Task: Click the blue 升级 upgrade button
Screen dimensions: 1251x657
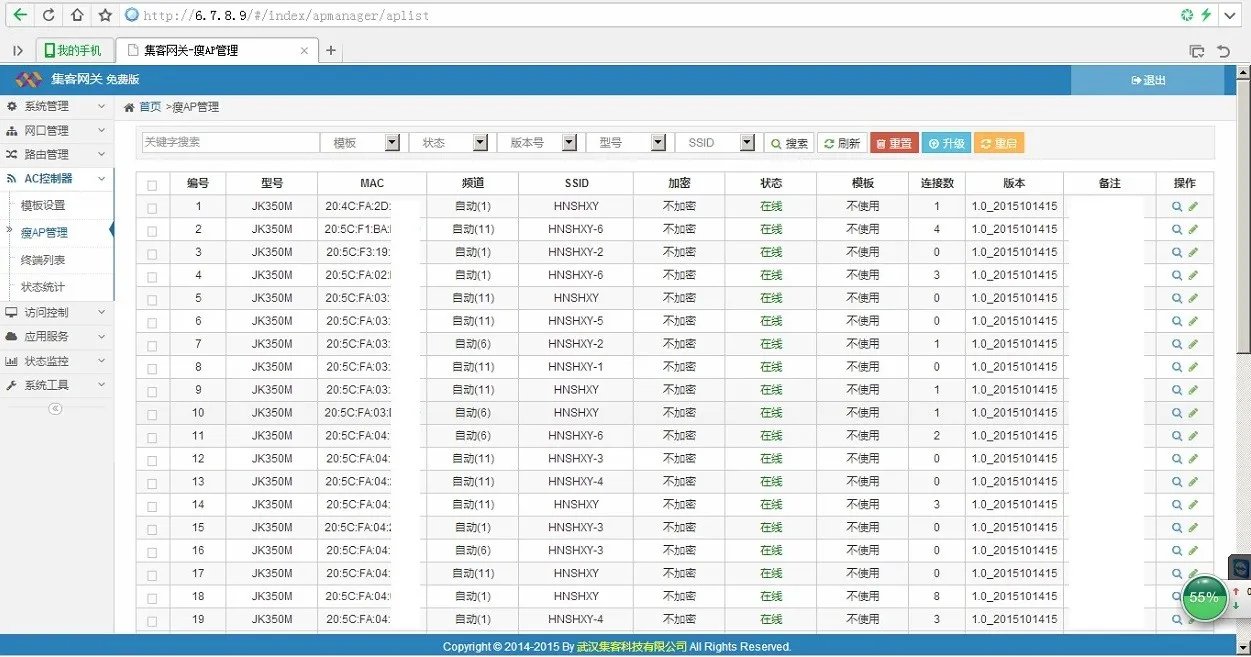Action: [946, 143]
